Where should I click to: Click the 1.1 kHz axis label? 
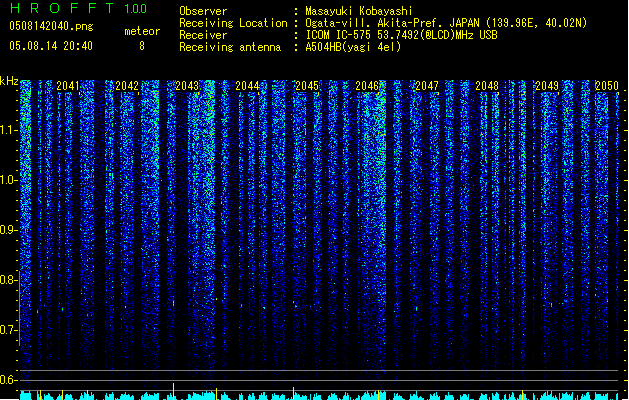(8, 130)
